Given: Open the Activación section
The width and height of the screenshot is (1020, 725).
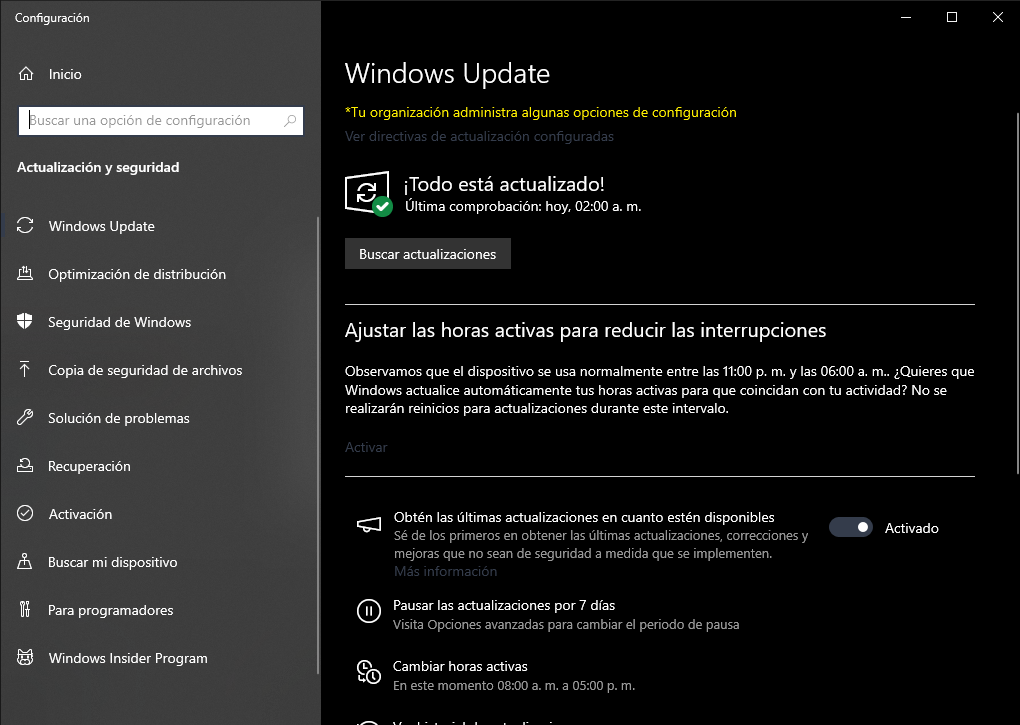Looking at the screenshot, I should [x=159, y=514].
